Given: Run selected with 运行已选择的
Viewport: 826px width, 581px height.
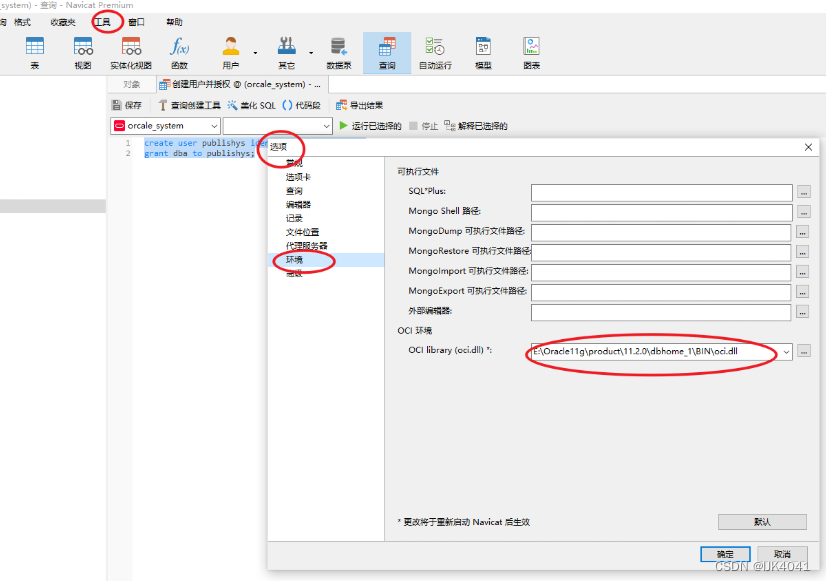Looking at the screenshot, I should coord(370,126).
